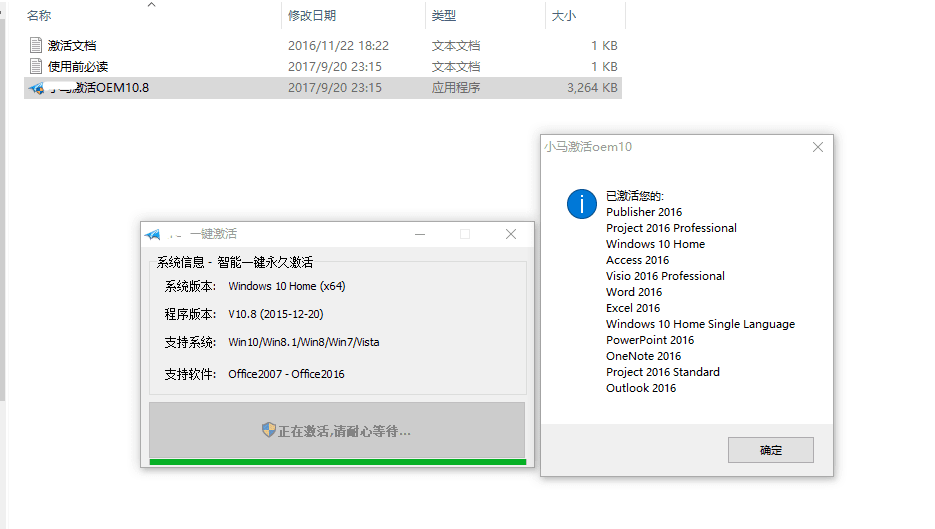Sort files by 类型 column header
The height and width of the screenshot is (529, 935).
point(444,16)
